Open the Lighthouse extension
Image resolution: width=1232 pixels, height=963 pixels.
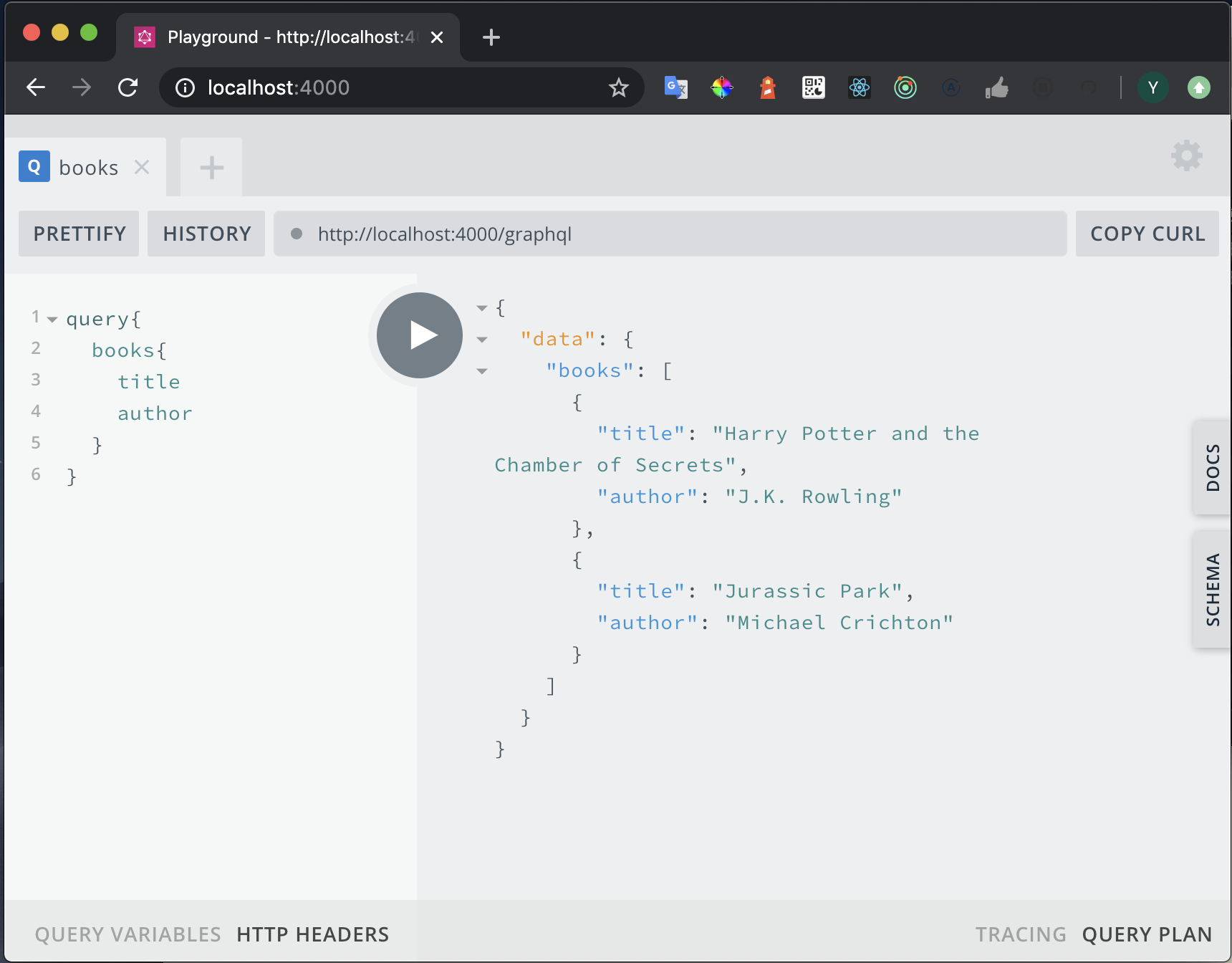(x=767, y=87)
